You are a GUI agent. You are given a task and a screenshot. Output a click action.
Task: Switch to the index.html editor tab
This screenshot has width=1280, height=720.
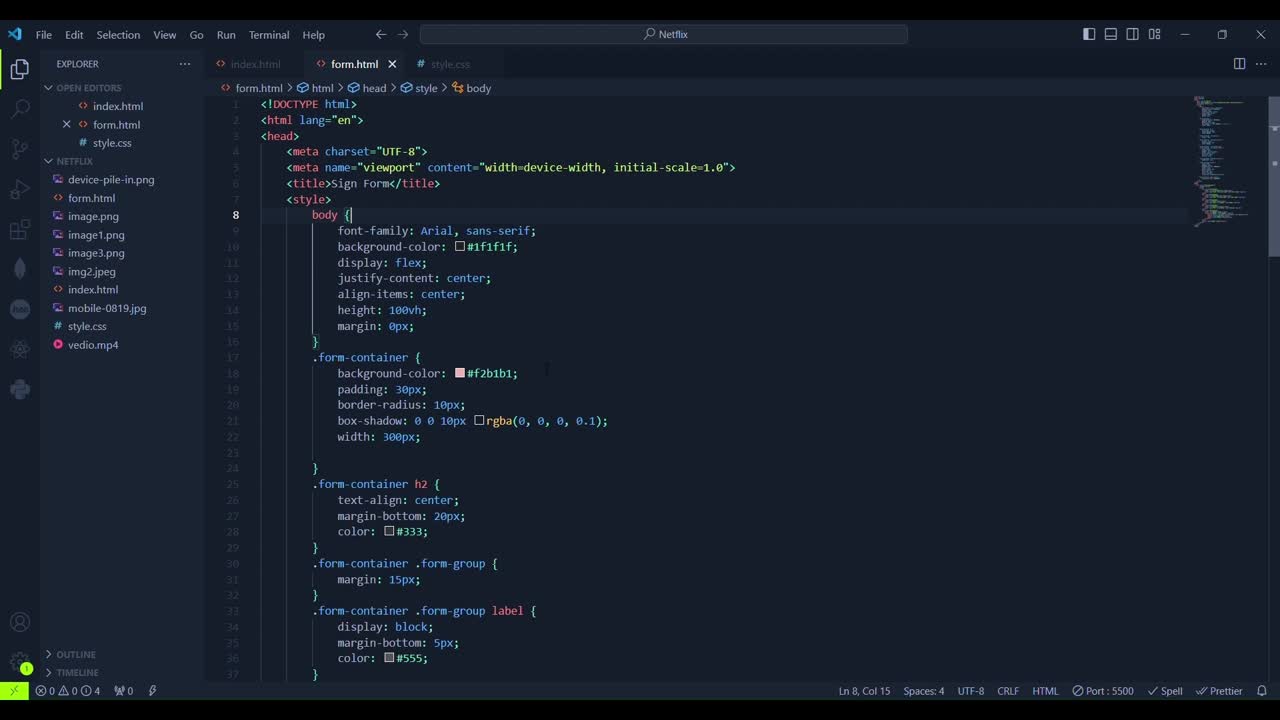click(255, 64)
